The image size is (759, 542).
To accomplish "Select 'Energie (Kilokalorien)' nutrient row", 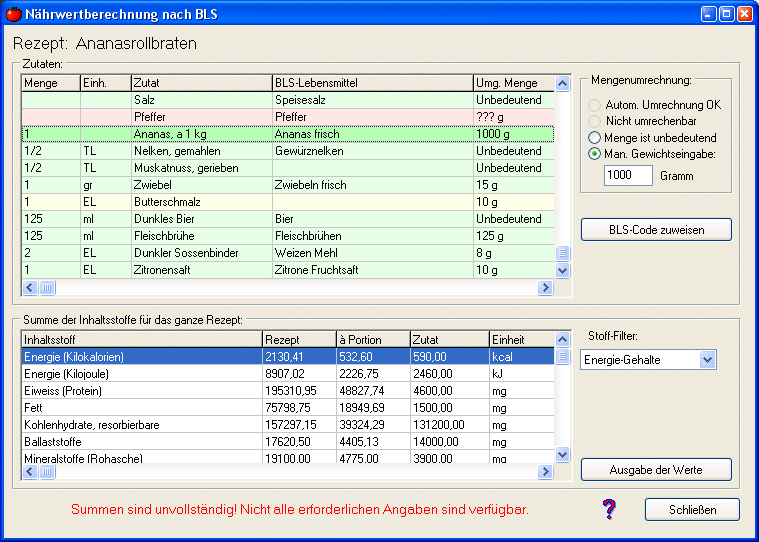I will 288,357.
